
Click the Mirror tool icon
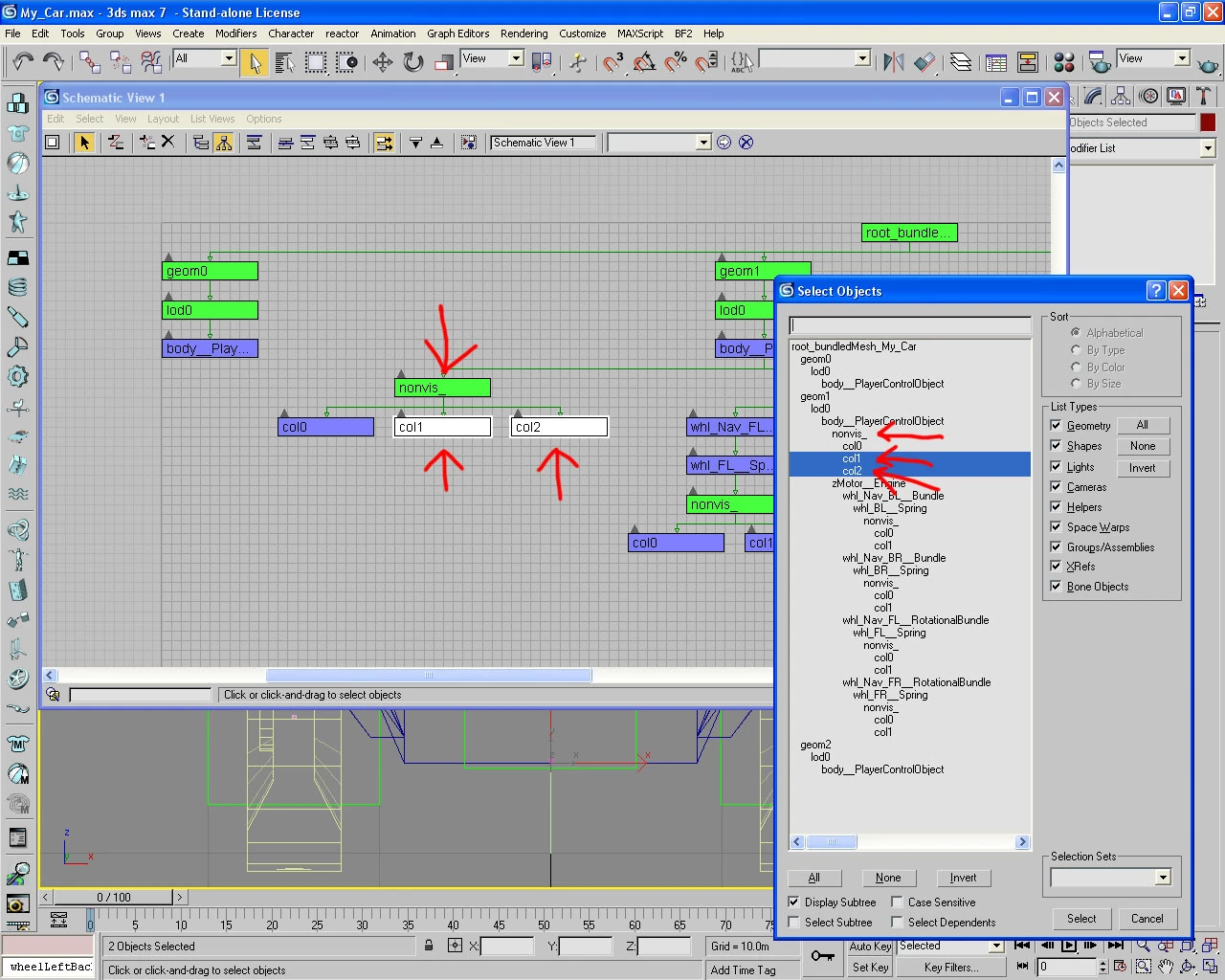893,62
